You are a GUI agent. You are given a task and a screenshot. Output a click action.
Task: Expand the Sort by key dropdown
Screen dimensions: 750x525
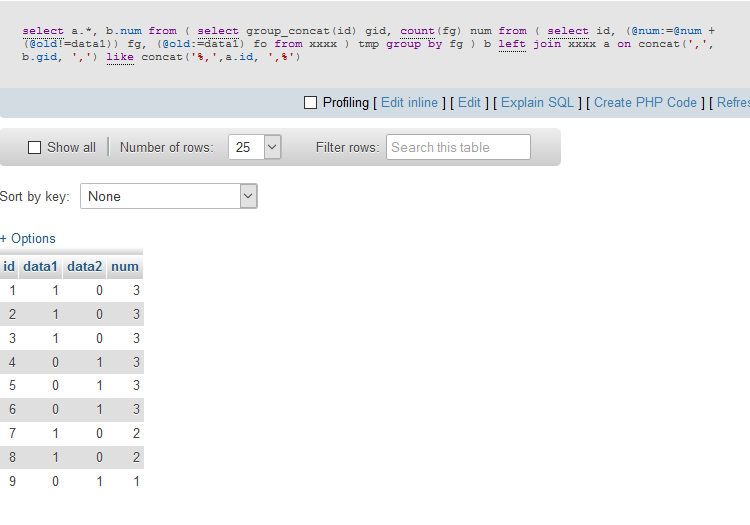pyautogui.click(x=168, y=197)
